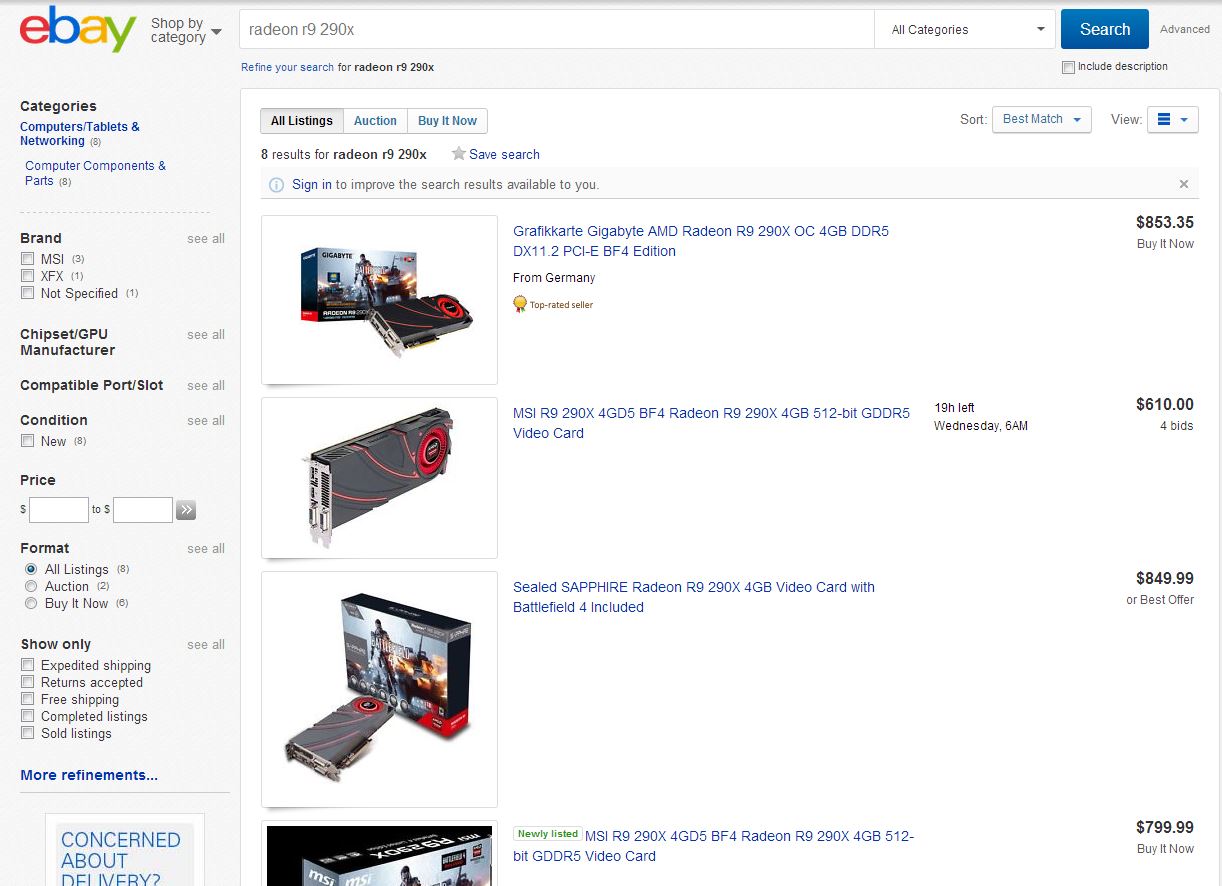Viewport: 1222px width, 886px height.
Task: Click the MSI R9 290X card thumbnail with bids
Action: coord(379,478)
